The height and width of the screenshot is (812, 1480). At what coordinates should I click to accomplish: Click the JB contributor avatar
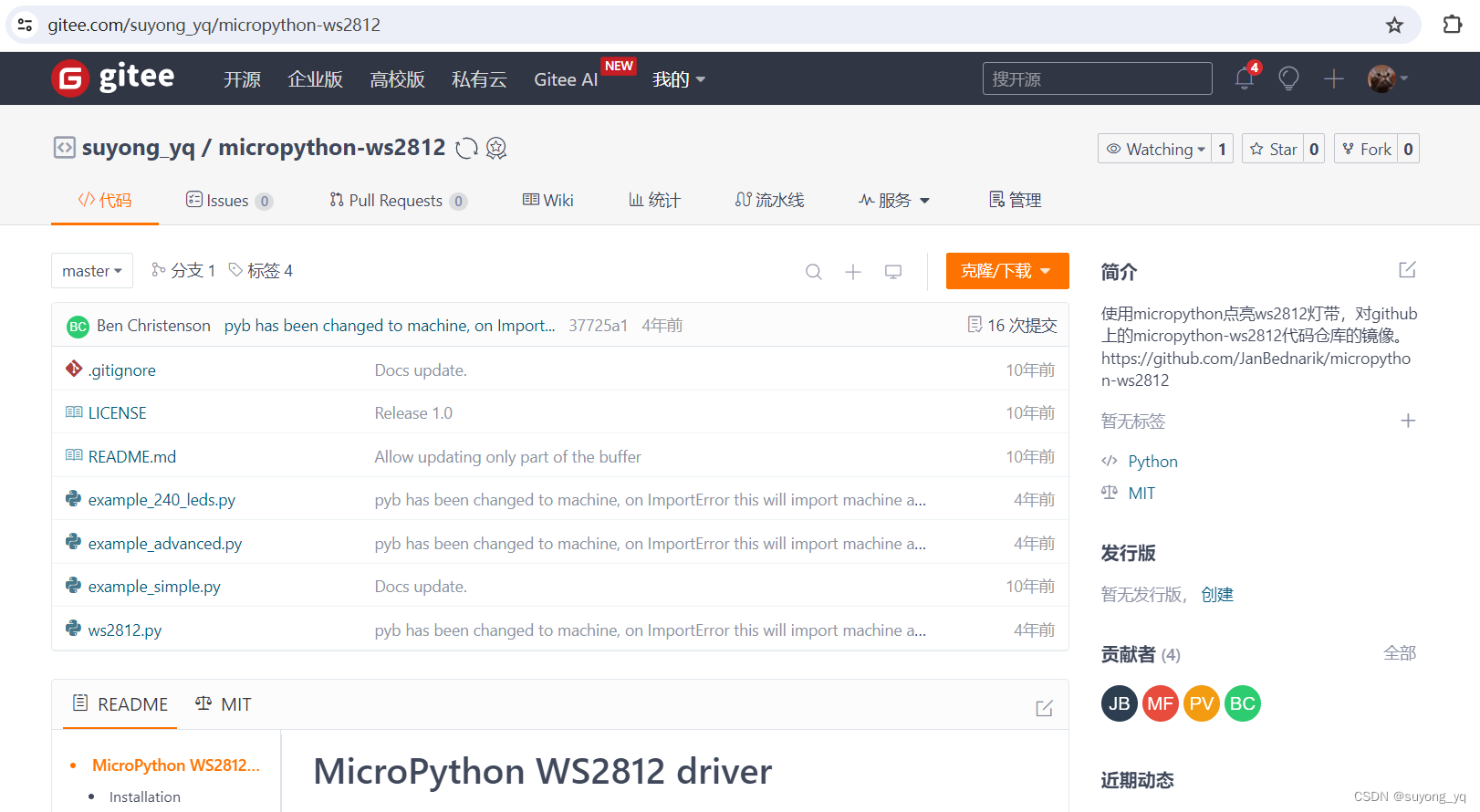pyautogui.click(x=1120, y=703)
